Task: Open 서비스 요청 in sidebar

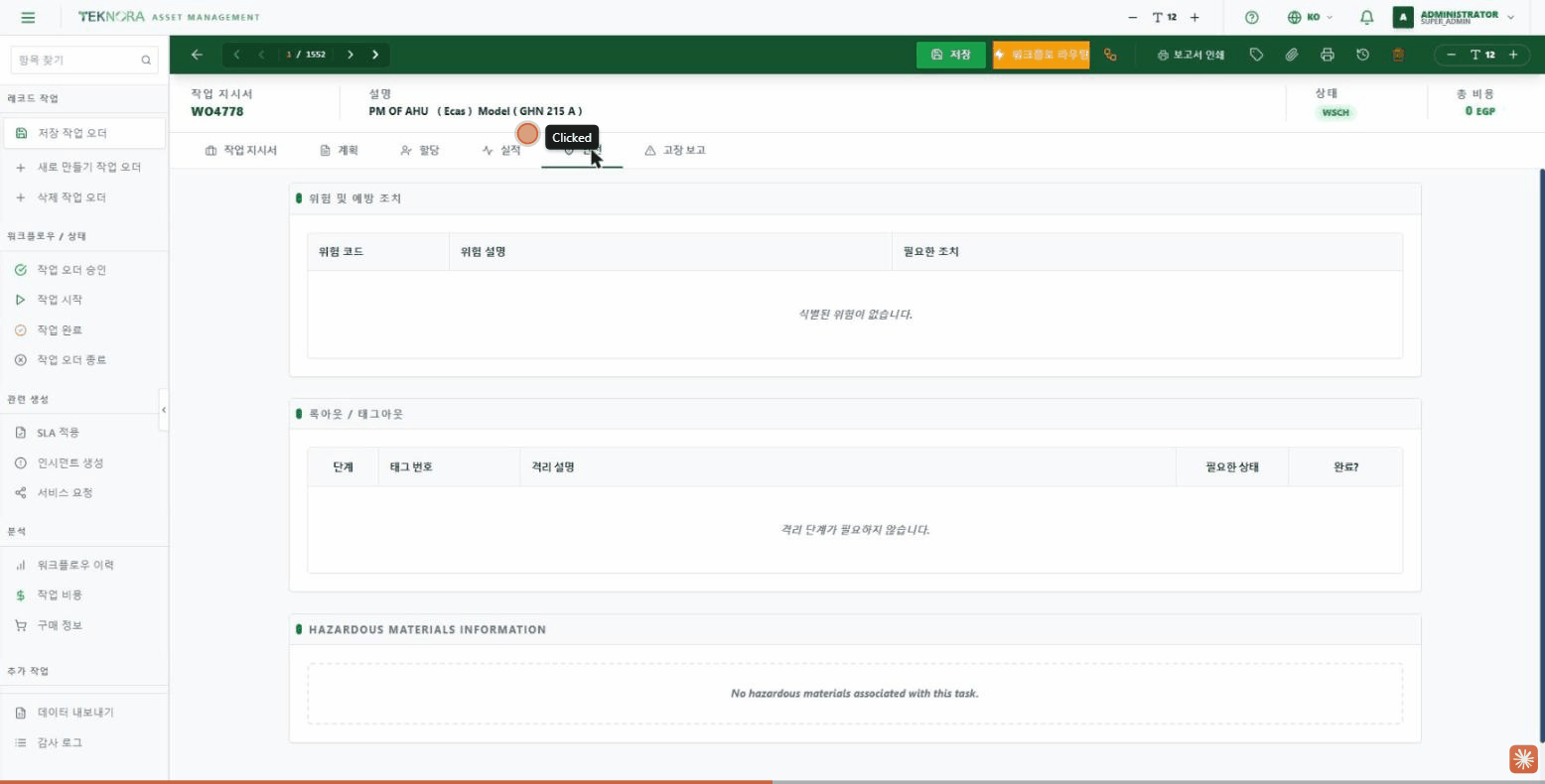Action: (83, 492)
